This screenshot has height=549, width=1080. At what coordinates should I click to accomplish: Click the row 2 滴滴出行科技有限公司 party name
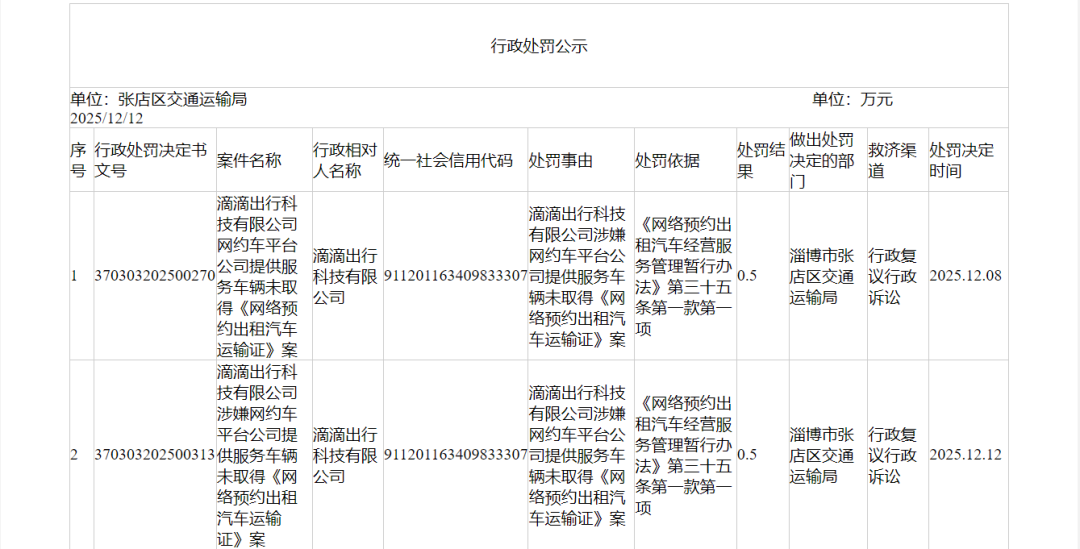345,455
